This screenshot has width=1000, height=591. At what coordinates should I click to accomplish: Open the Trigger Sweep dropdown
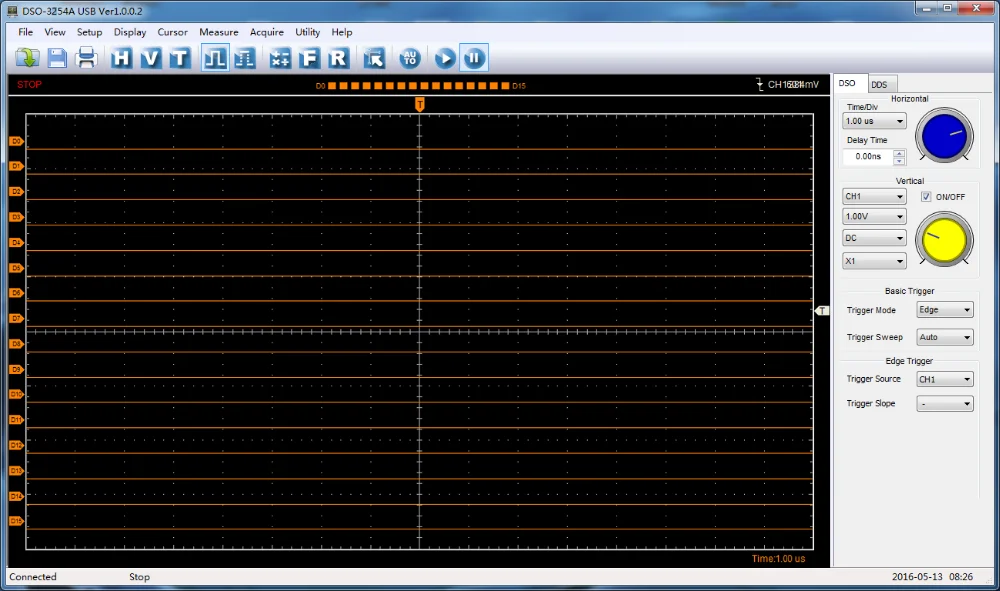[945, 337]
